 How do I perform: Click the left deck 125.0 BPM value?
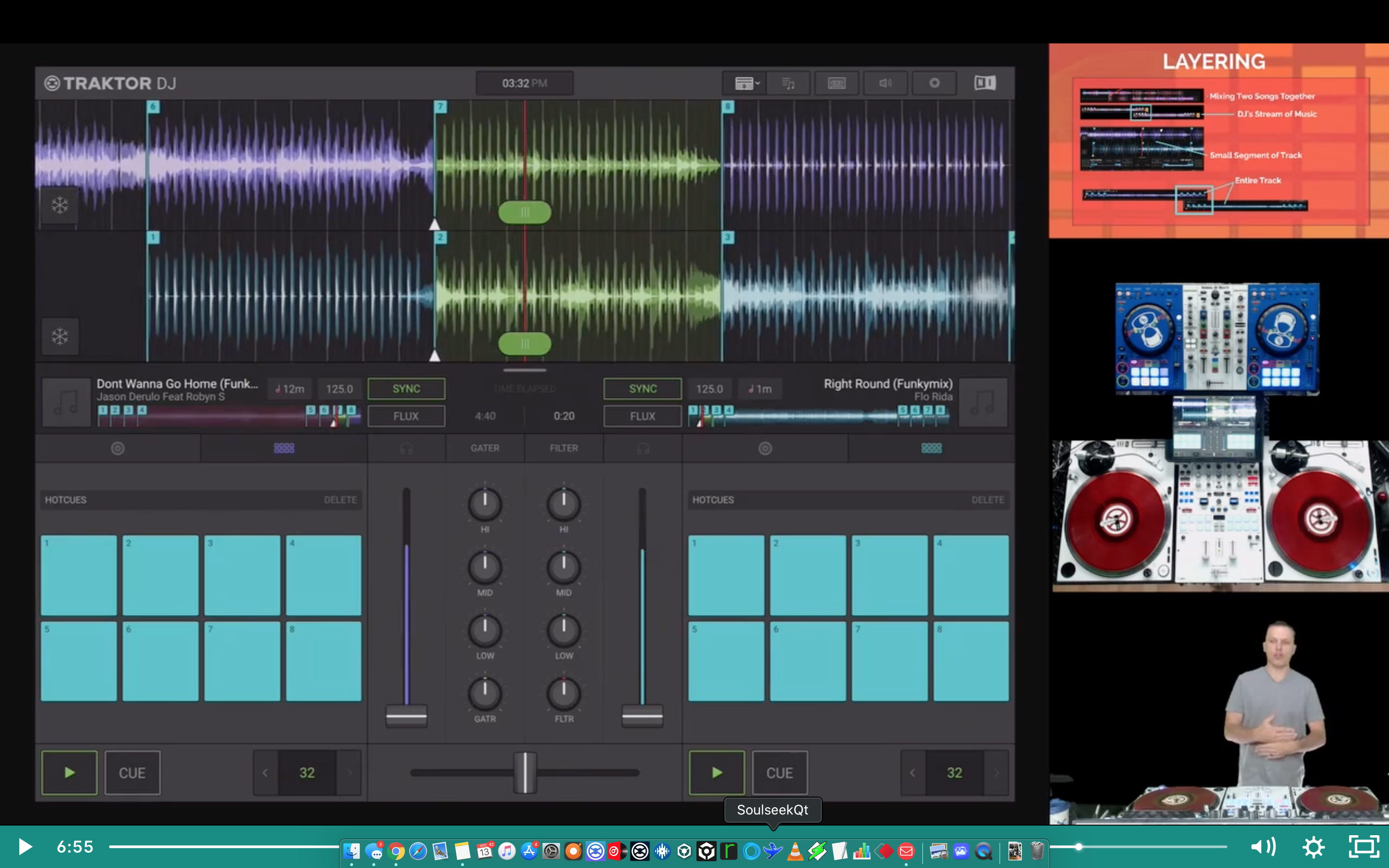(340, 389)
